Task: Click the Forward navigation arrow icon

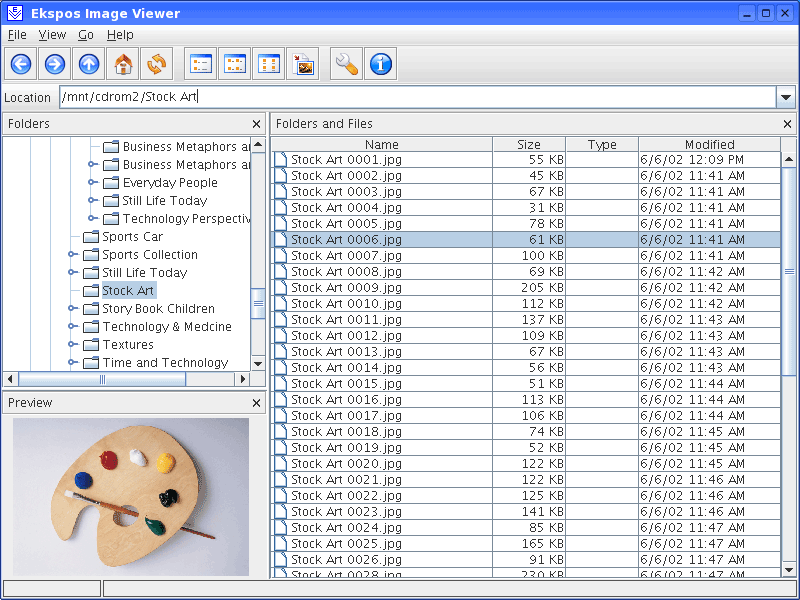Action: [x=55, y=65]
